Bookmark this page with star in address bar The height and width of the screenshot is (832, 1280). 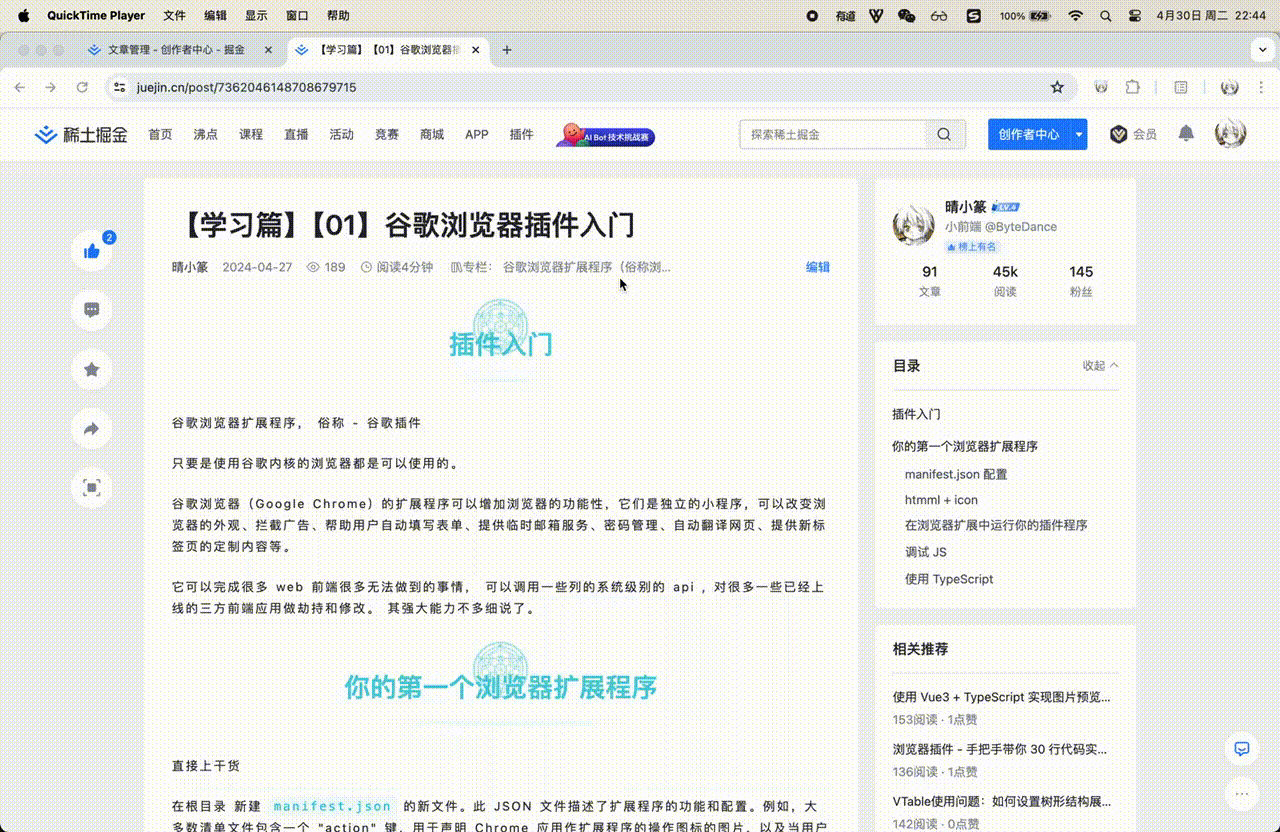click(1057, 87)
